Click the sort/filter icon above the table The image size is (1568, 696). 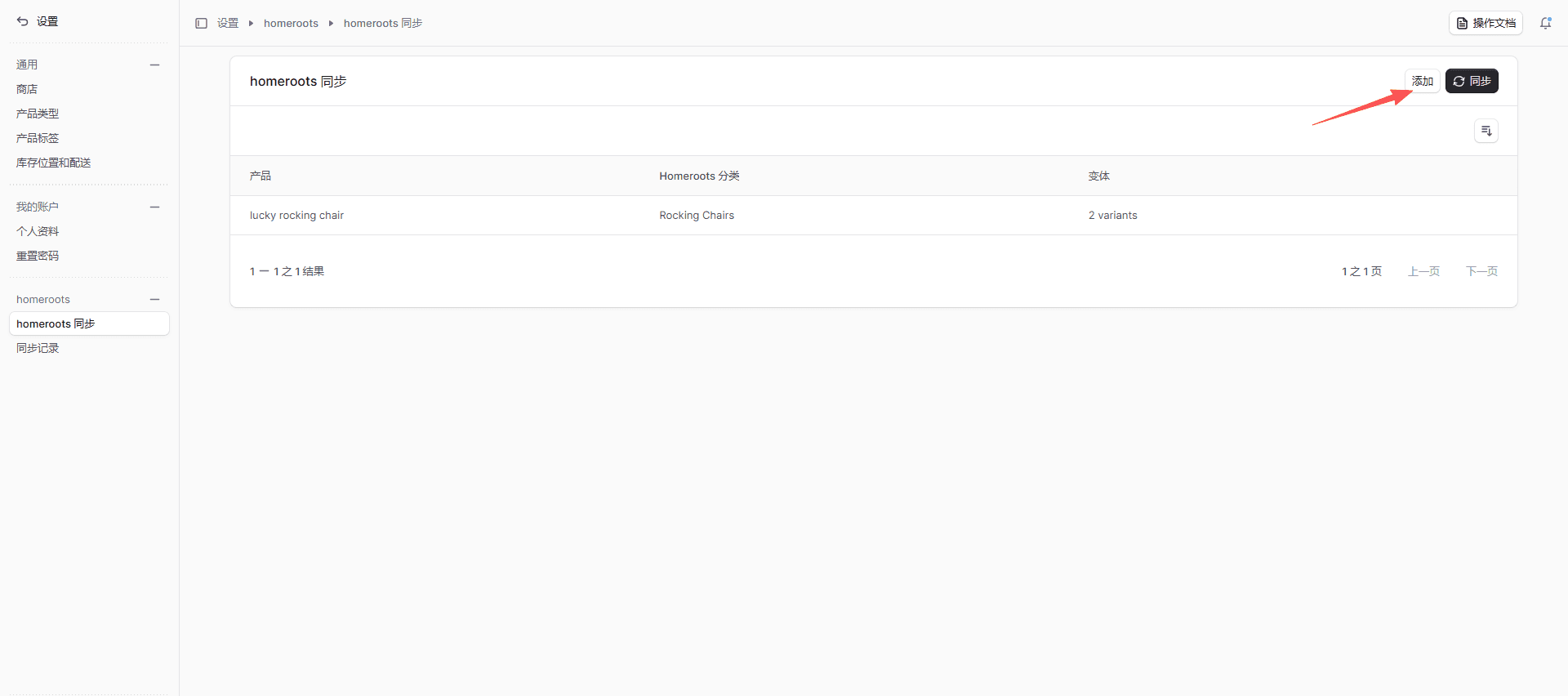(x=1486, y=131)
